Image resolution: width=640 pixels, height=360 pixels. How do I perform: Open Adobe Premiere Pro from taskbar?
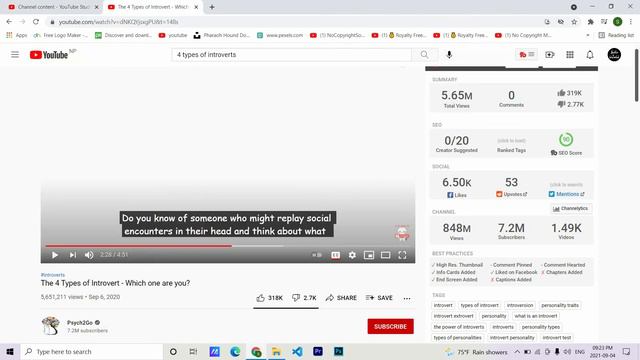[x=318, y=351]
